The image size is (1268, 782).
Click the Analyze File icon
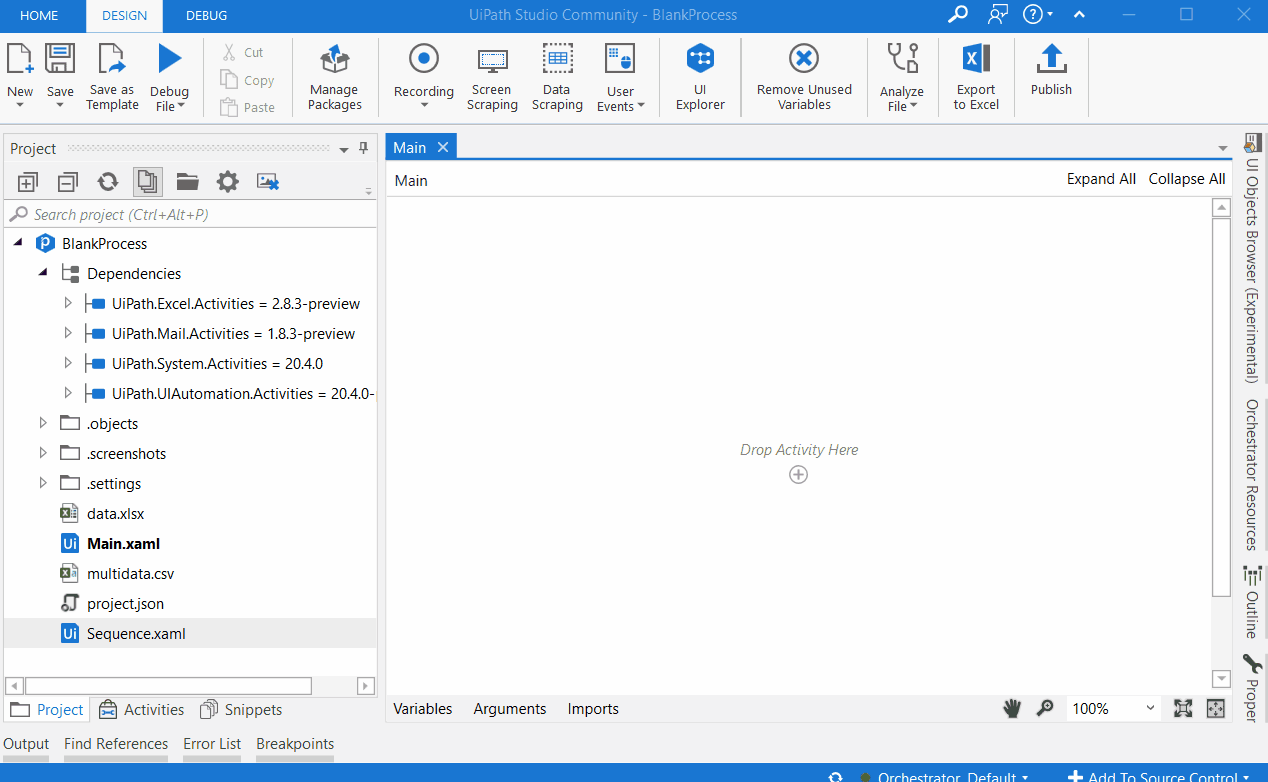click(902, 59)
